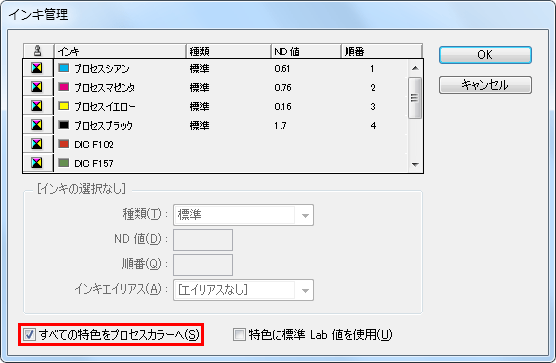Click the magenta swatch of プロセスマゼンタ
Viewport: 556px width, 363px height.
63,87
